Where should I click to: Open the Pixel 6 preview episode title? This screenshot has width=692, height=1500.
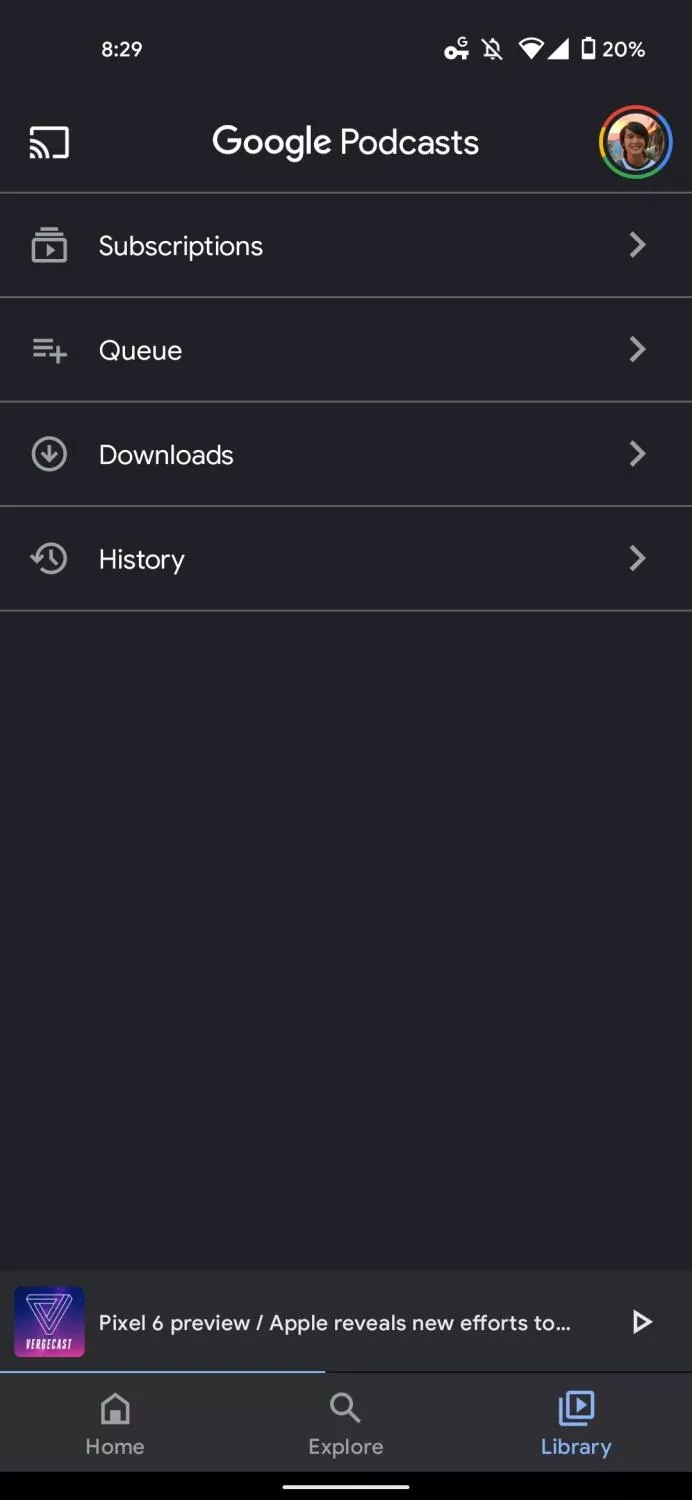coord(335,1322)
